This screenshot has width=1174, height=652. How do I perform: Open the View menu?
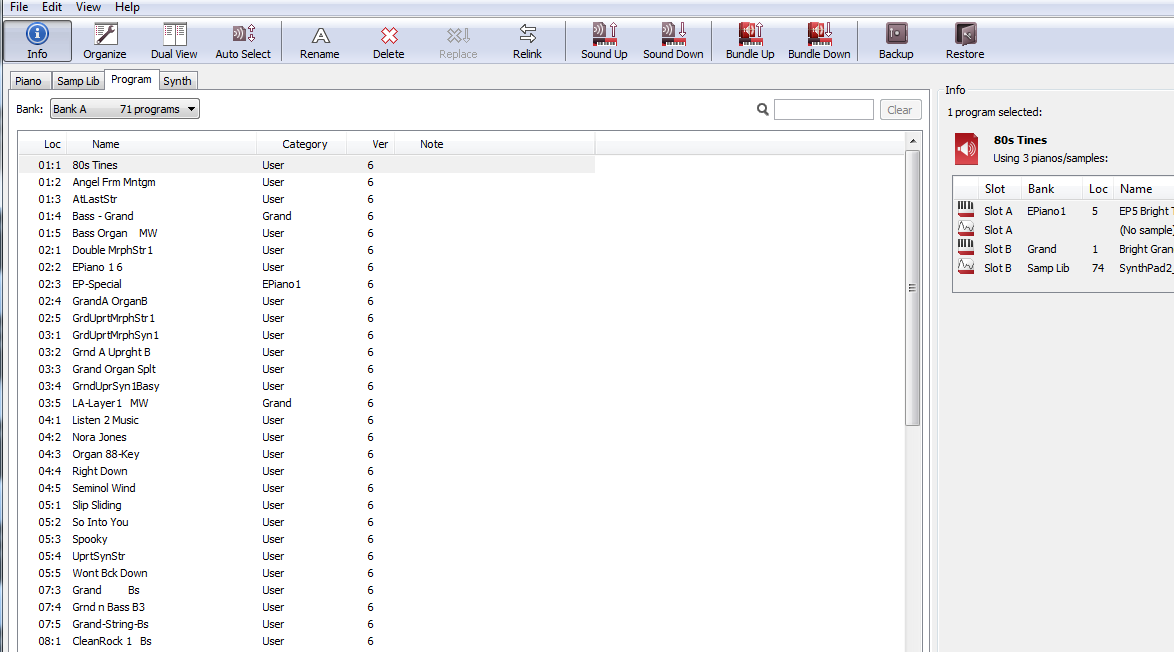(88, 7)
